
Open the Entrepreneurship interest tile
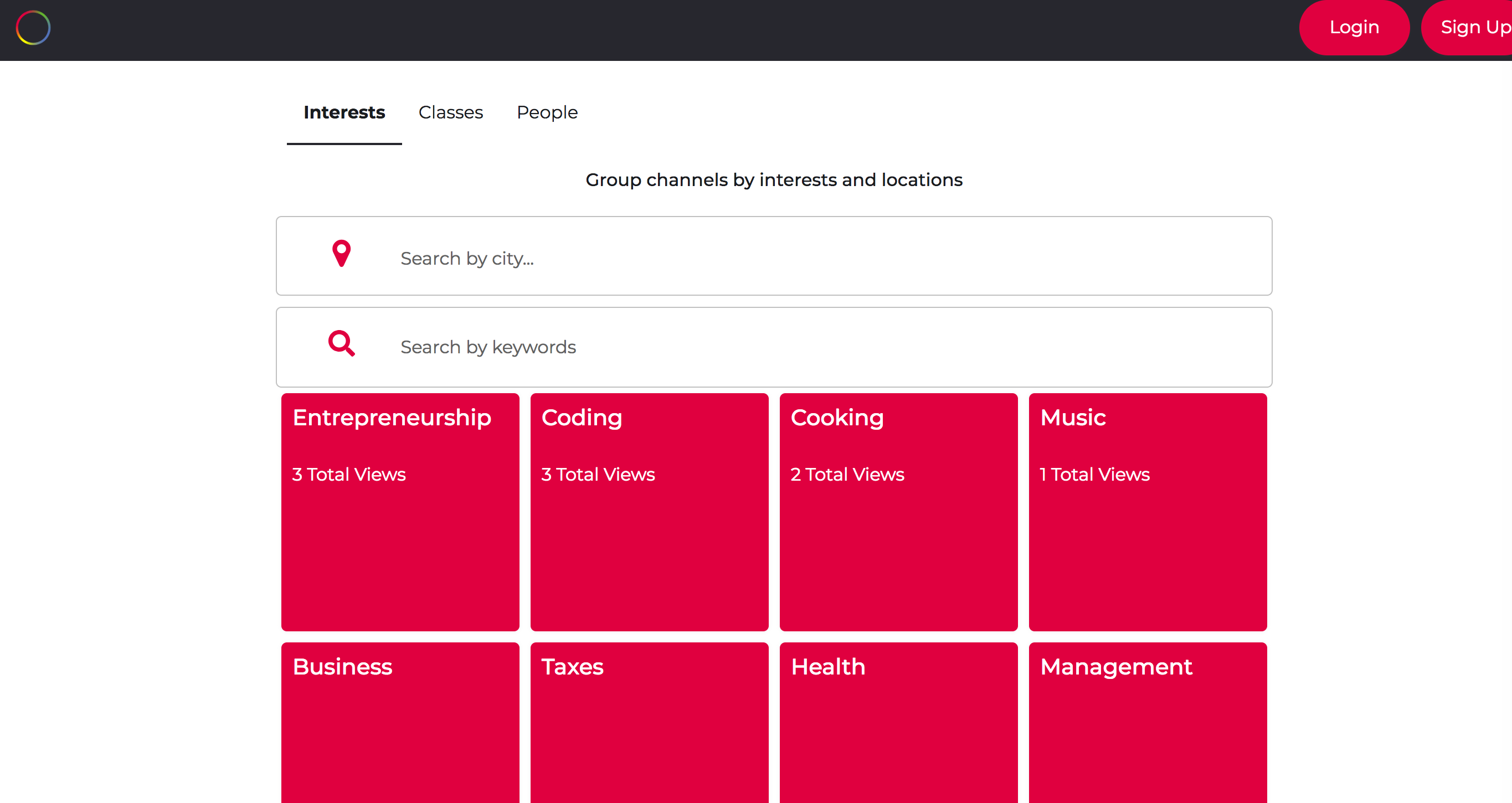tap(400, 512)
